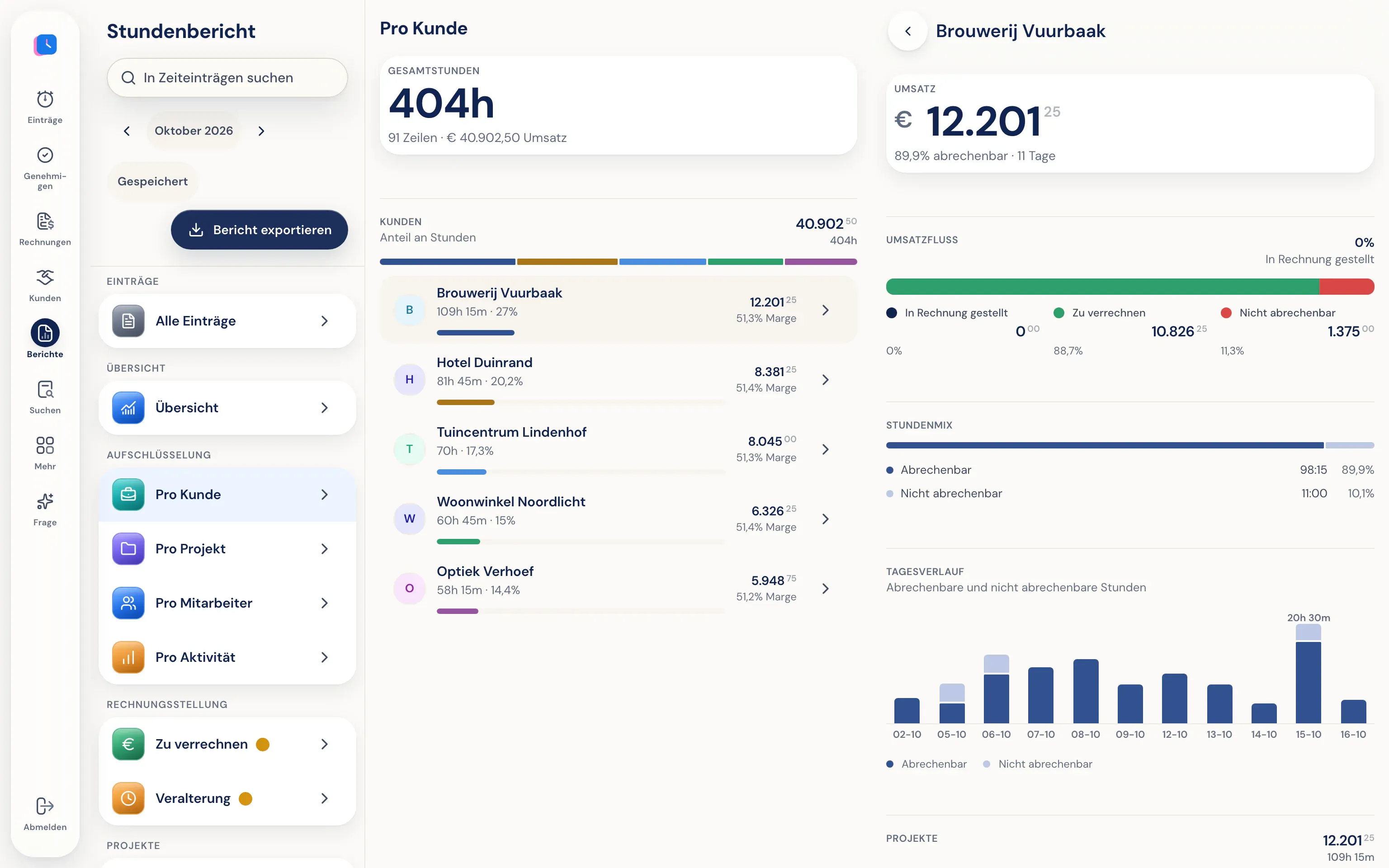The image size is (1389, 868).
Task: Click the 15-10 daily bar
Action: click(1308, 674)
